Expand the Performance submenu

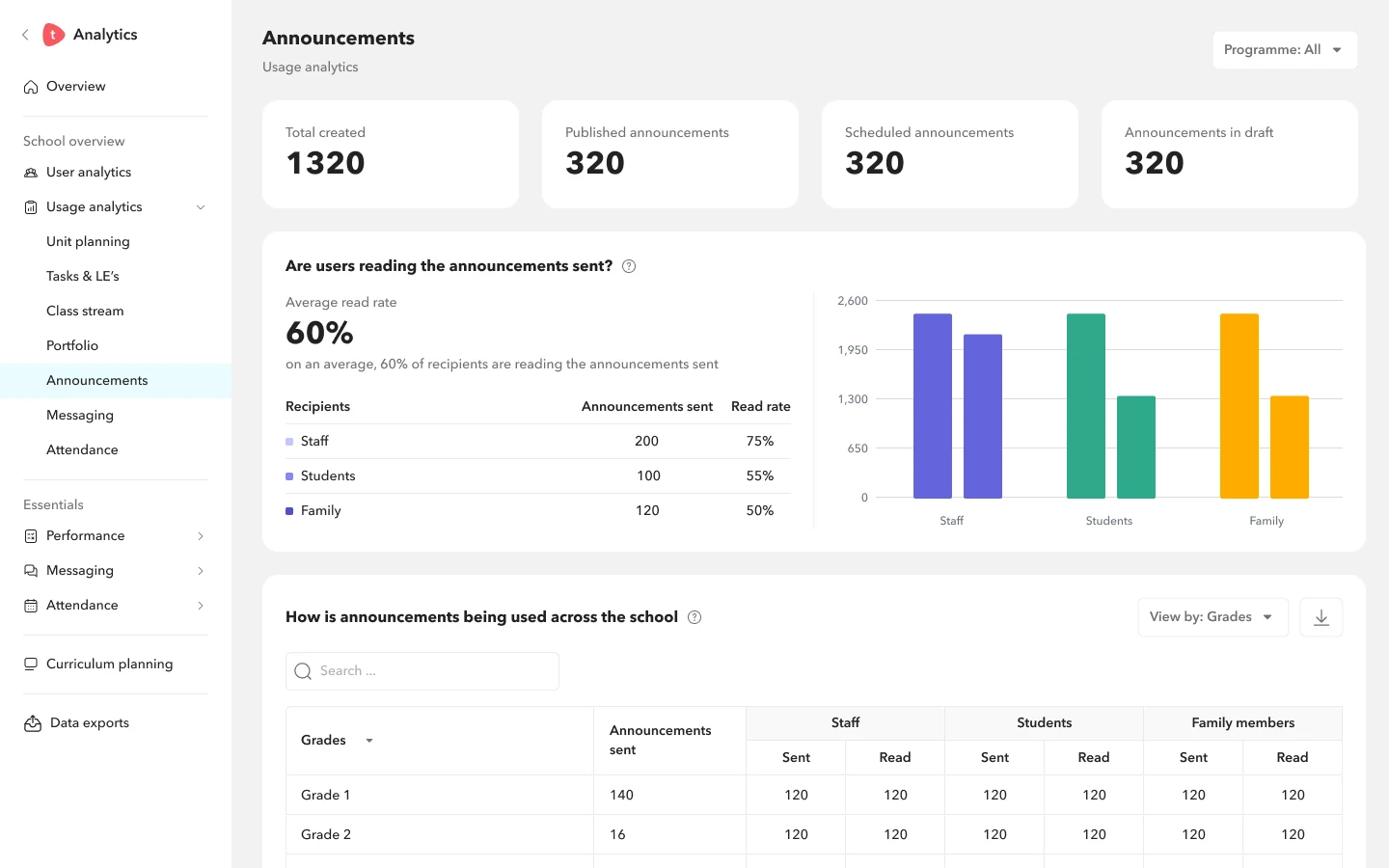tap(201, 536)
